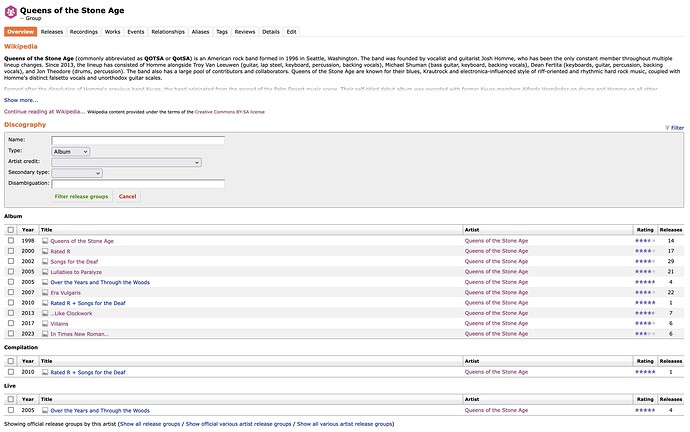Switch to the Releases tab
The height and width of the screenshot is (432, 690).
click(52, 32)
